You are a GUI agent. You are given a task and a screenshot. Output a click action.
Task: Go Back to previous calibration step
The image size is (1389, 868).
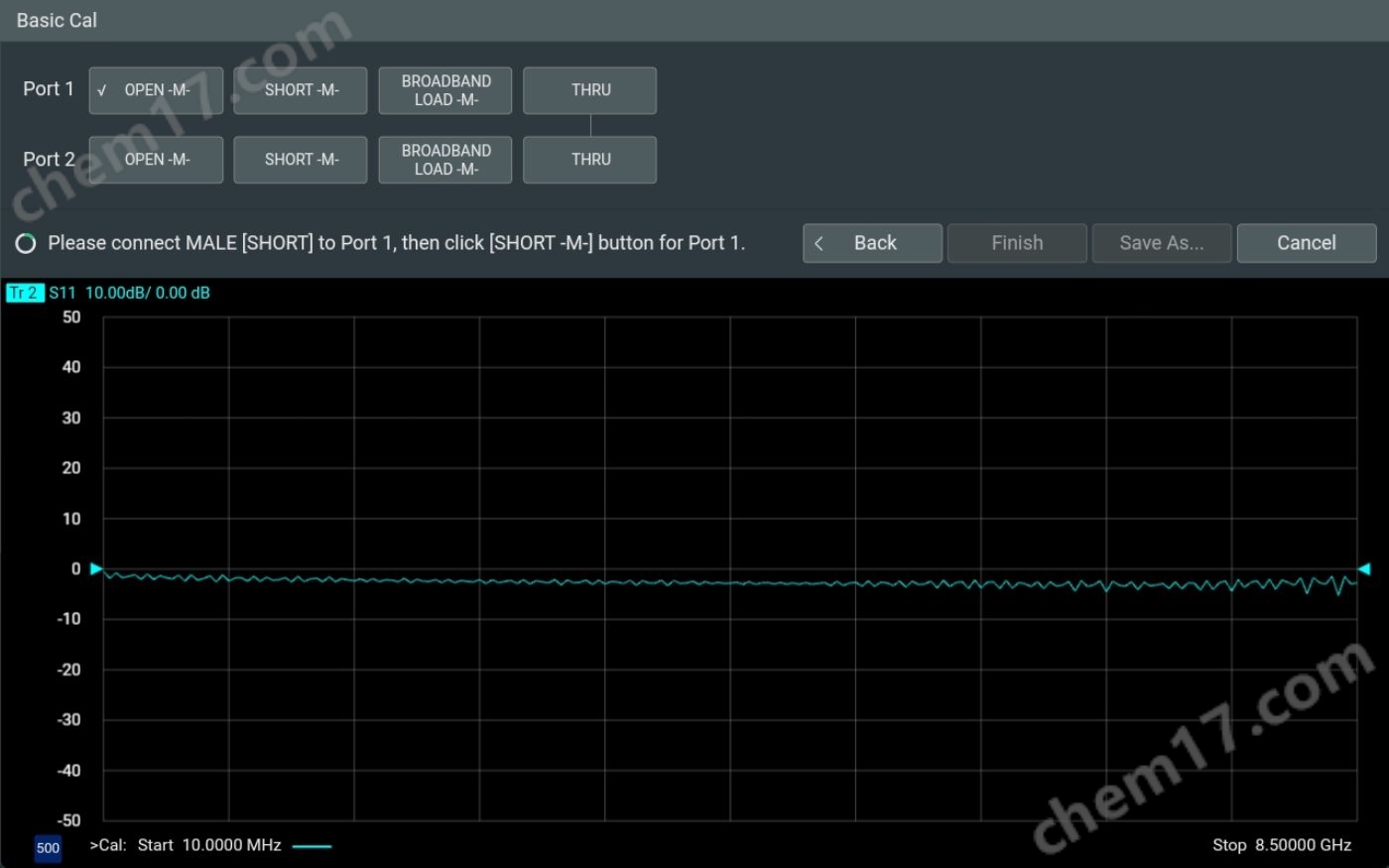coord(872,243)
